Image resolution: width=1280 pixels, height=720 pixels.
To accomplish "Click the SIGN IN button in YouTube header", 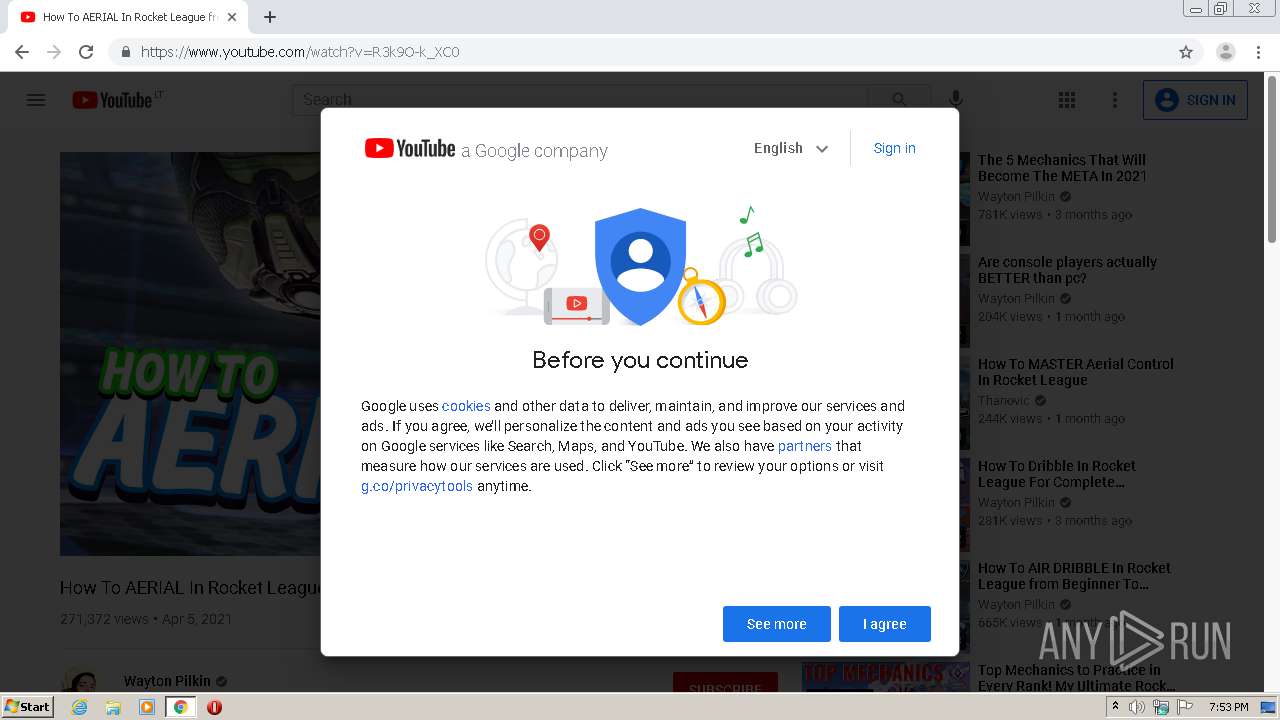I will [1195, 100].
